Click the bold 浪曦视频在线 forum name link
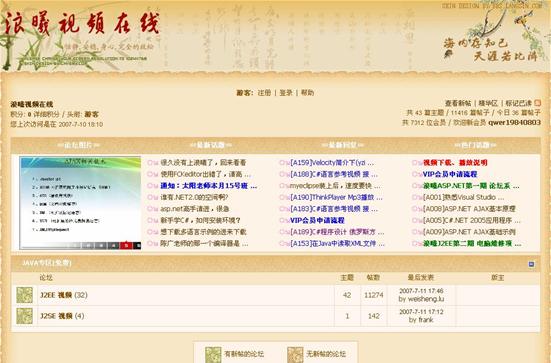 point(32,104)
